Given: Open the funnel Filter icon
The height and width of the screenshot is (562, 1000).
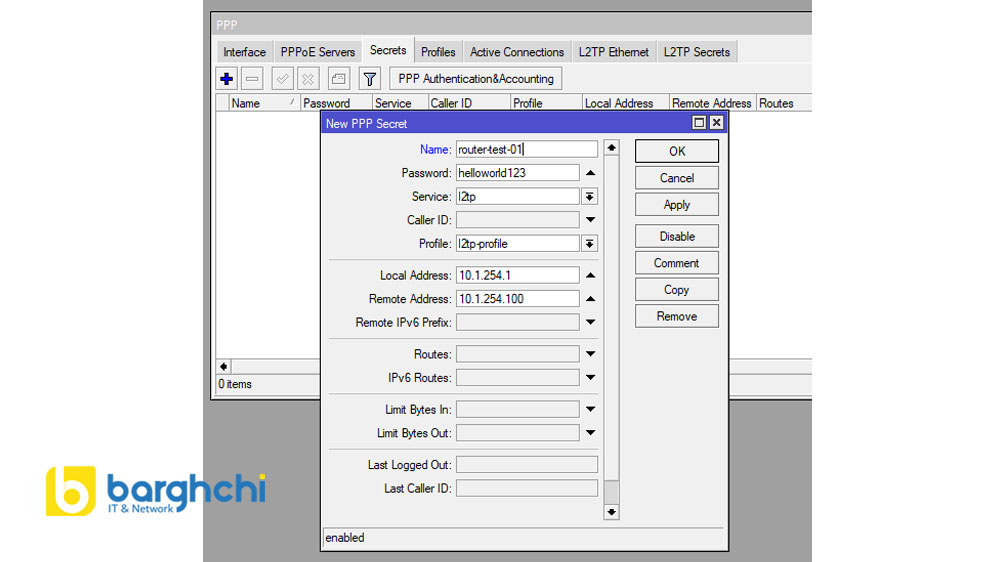Looking at the screenshot, I should [x=370, y=79].
